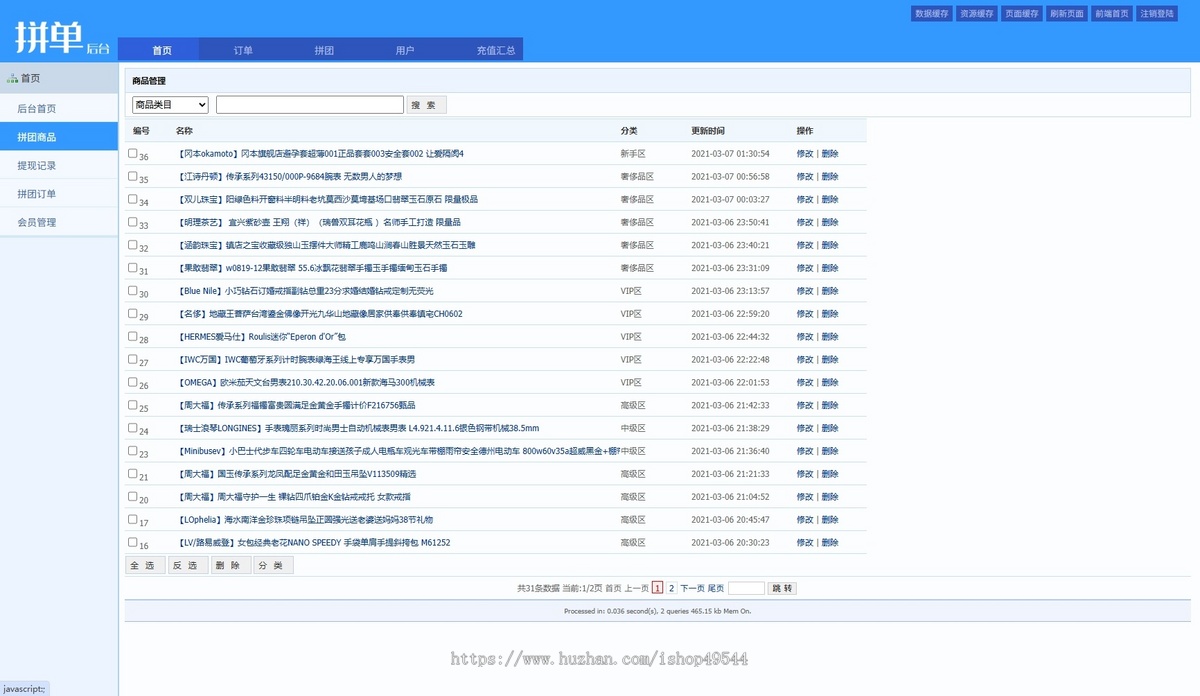Click the 首页 header in the sidebar
The height and width of the screenshot is (696, 1200).
[59, 78]
